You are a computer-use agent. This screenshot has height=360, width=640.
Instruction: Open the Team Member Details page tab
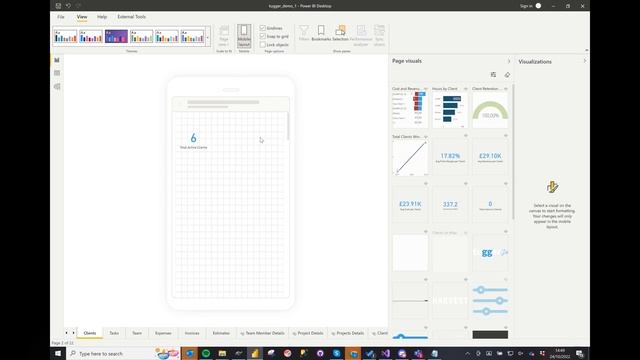tap(262, 333)
